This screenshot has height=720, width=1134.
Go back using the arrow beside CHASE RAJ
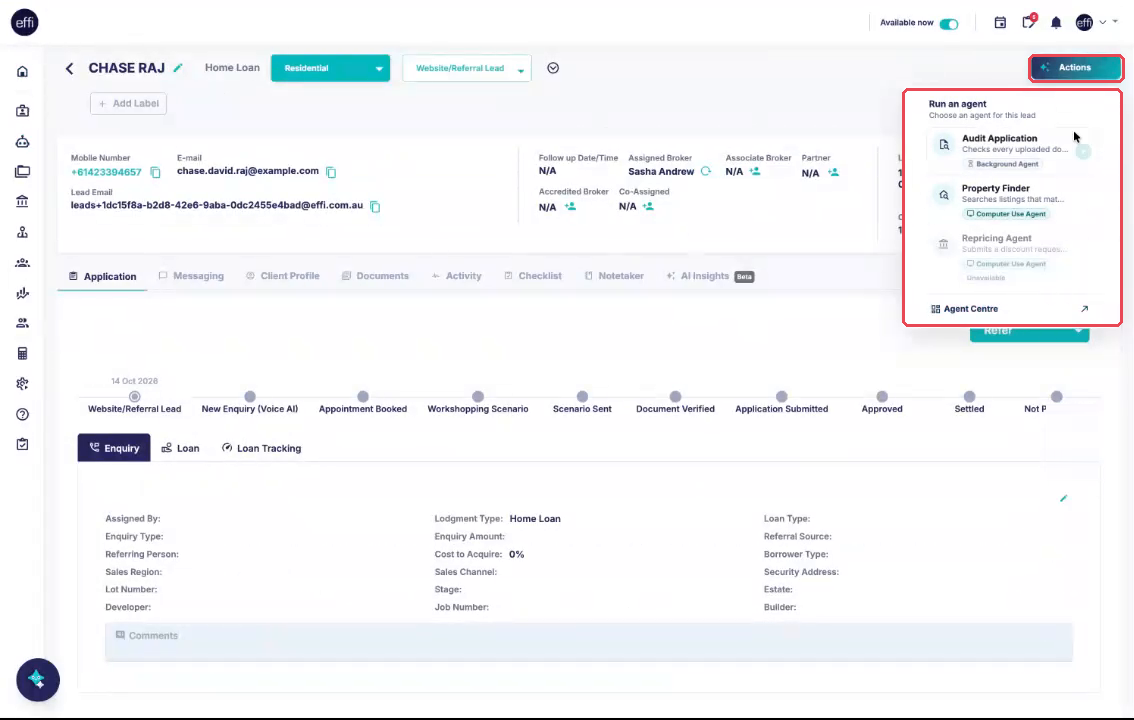click(x=69, y=69)
